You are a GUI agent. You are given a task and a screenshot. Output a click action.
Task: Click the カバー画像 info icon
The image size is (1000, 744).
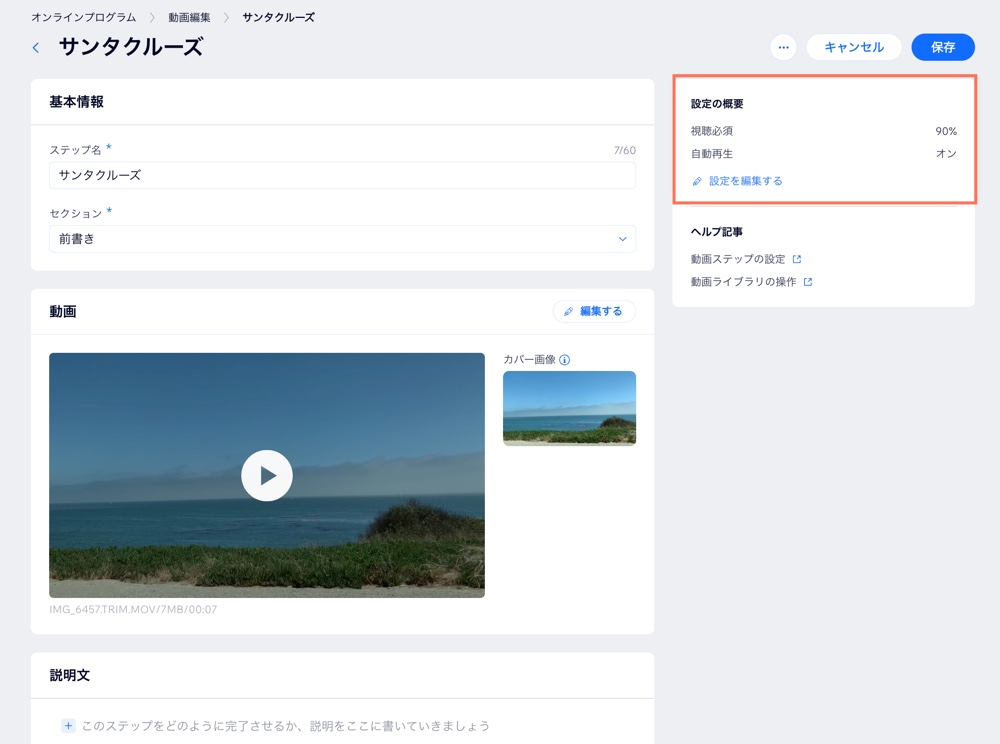point(564,360)
